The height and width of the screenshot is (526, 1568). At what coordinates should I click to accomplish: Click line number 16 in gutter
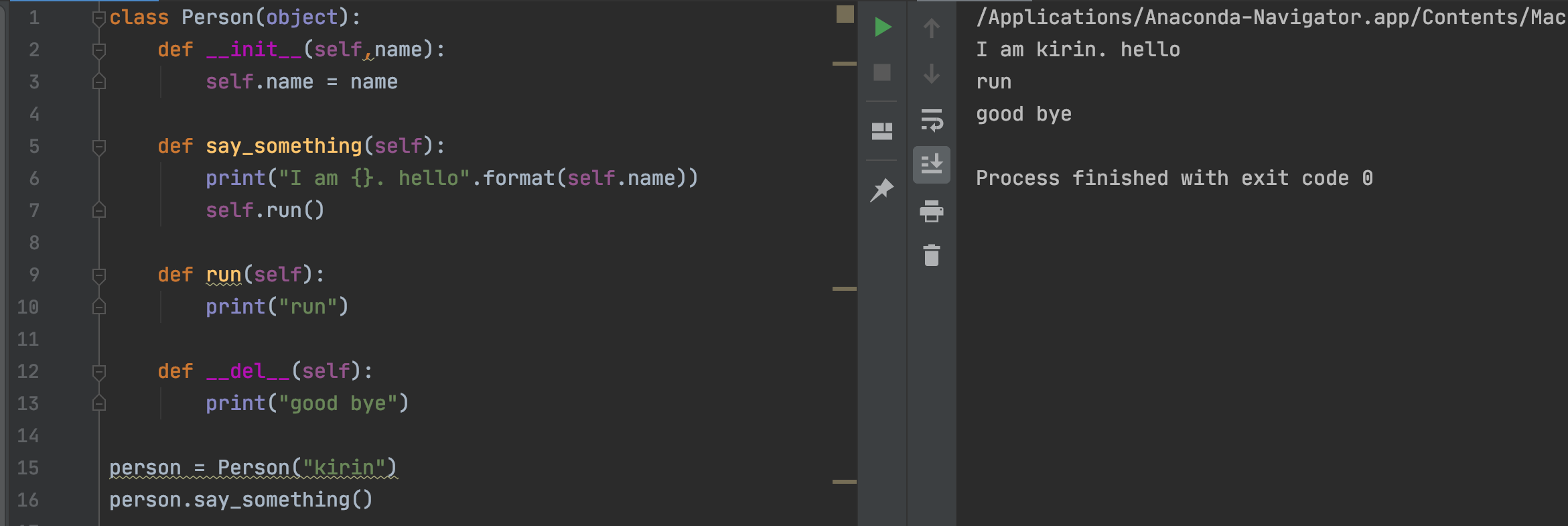point(28,500)
